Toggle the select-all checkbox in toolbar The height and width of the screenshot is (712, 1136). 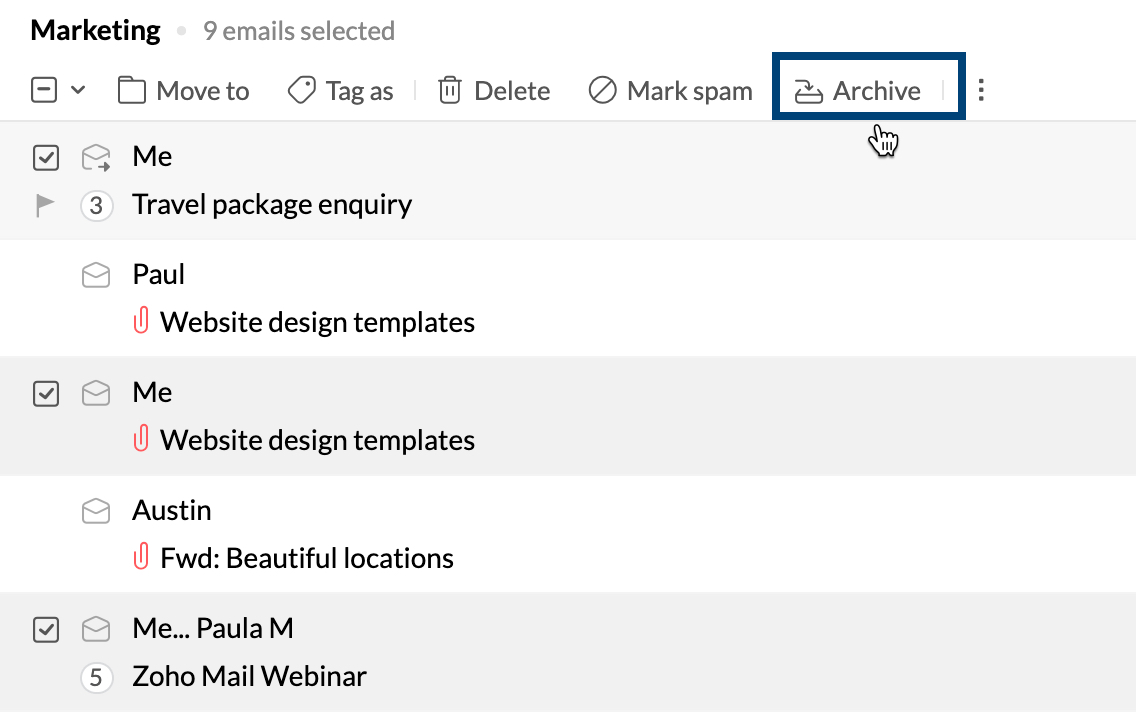tap(44, 91)
